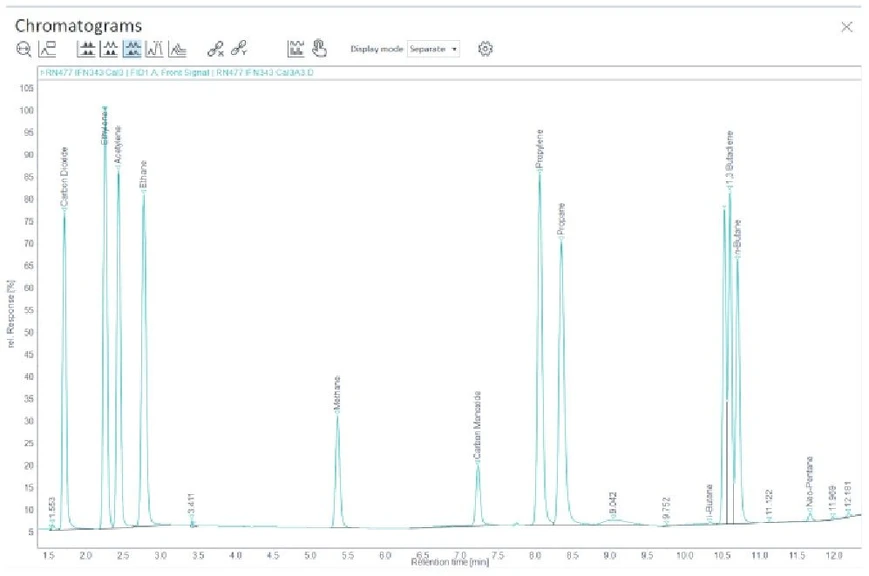This screenshot has height=576, width=869.
Task: Click the dropdown arrow next to Separate
Action: click(454, 49)
